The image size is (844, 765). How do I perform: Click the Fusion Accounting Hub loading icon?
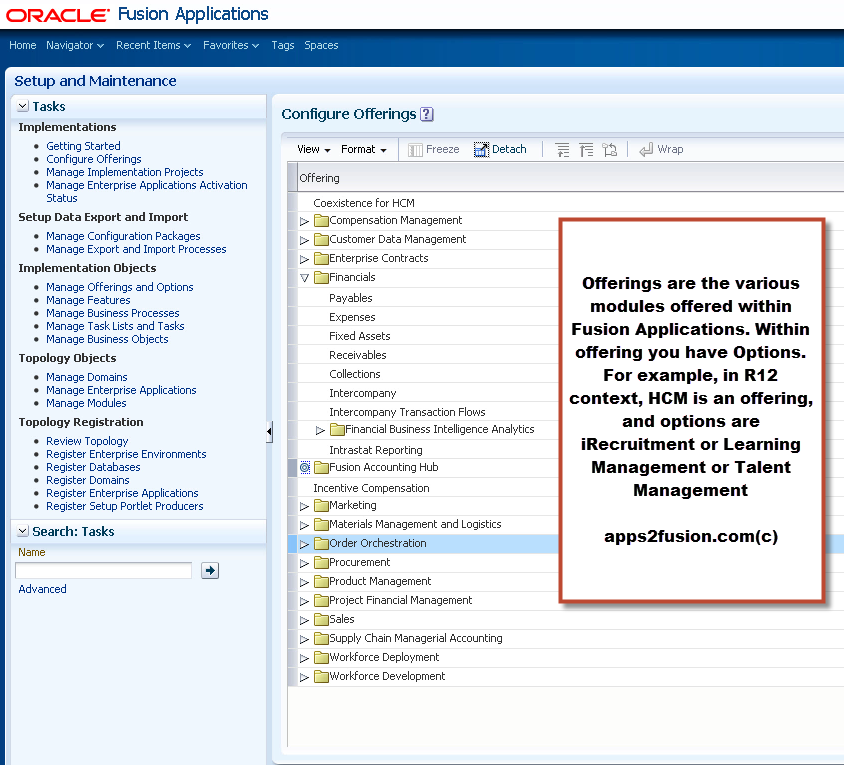(x=305, y=467)
